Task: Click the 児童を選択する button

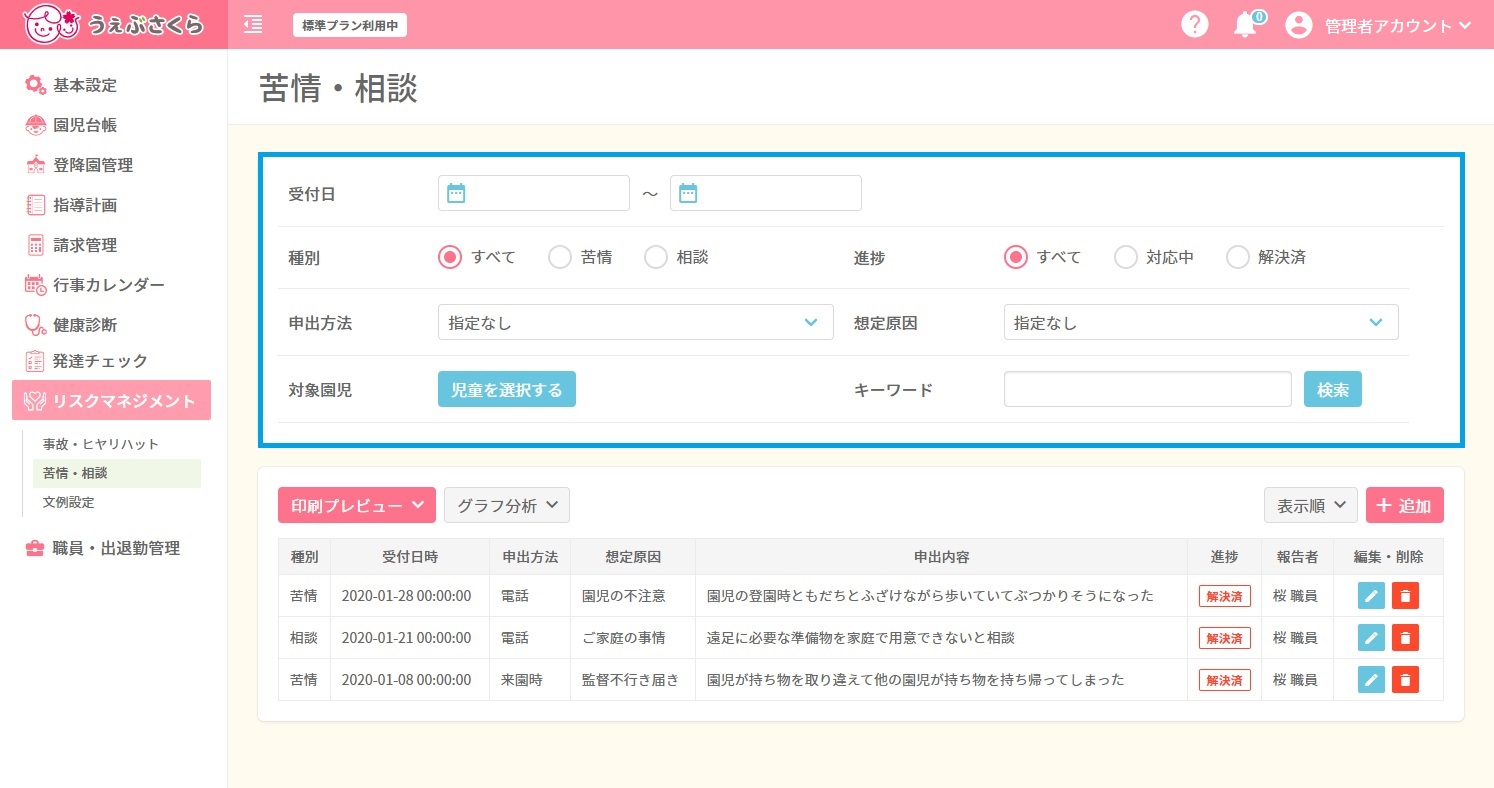Action: [x=507, y=389]
